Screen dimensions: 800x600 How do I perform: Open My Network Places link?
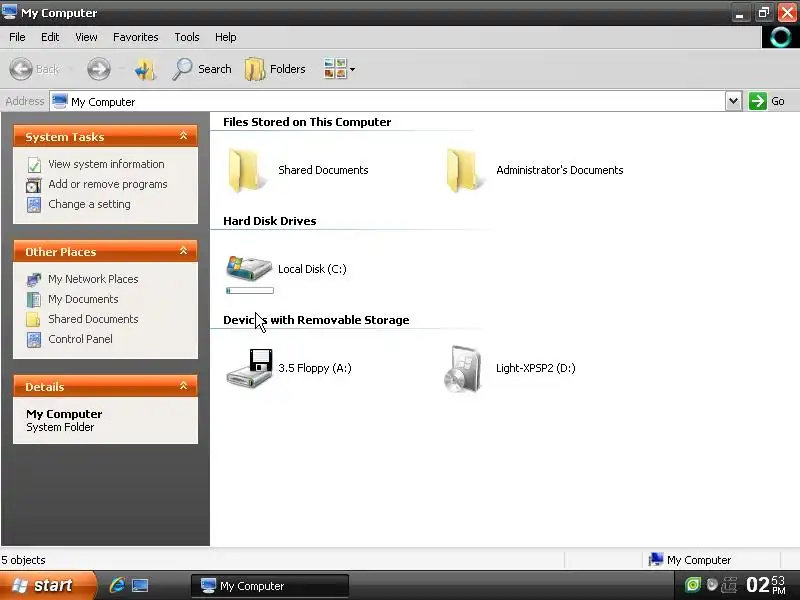tap(93, 279)
